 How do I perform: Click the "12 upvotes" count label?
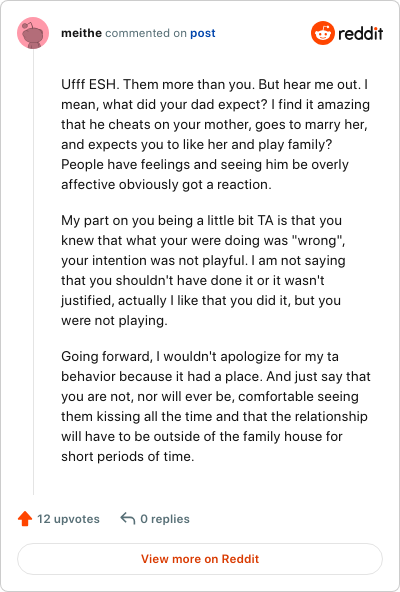(68, 519)
